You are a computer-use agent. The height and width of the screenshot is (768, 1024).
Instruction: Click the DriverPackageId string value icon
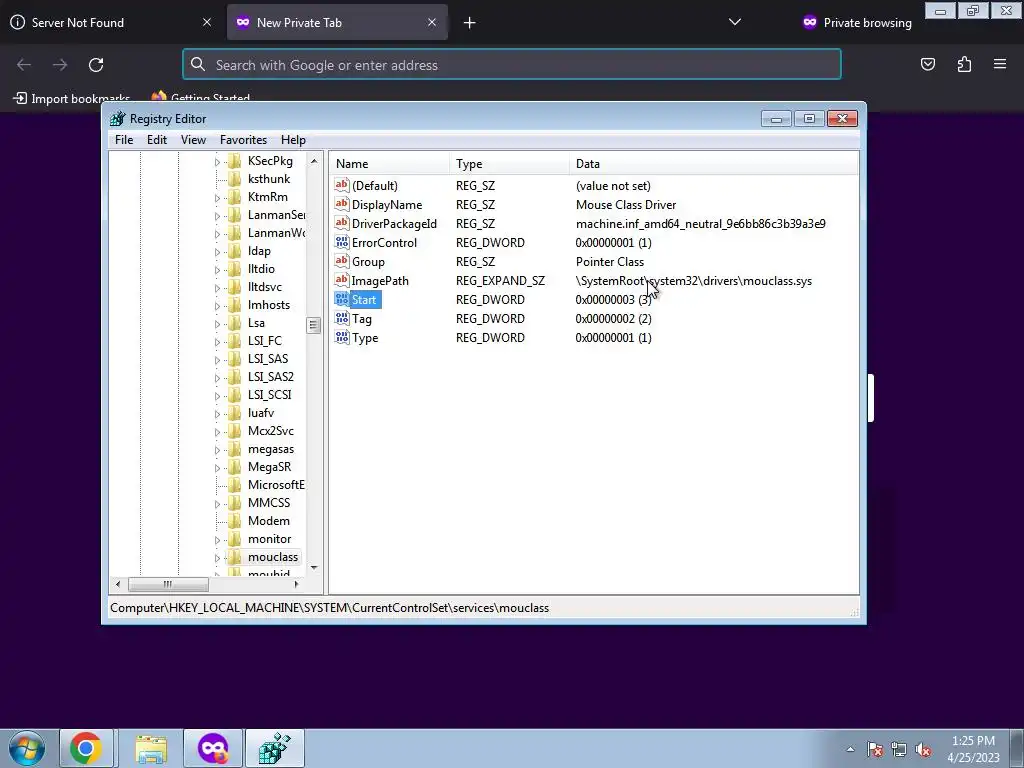point(342,223)
